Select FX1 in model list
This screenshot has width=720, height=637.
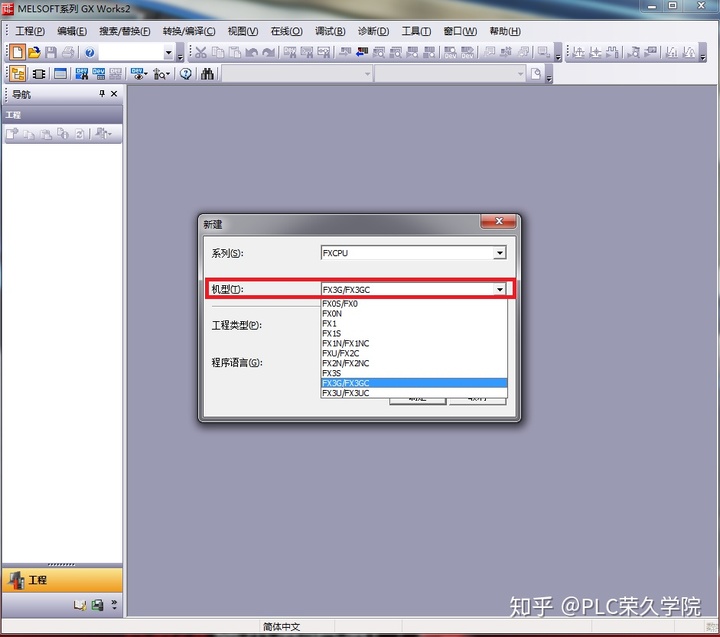click(x=414, y=323)
